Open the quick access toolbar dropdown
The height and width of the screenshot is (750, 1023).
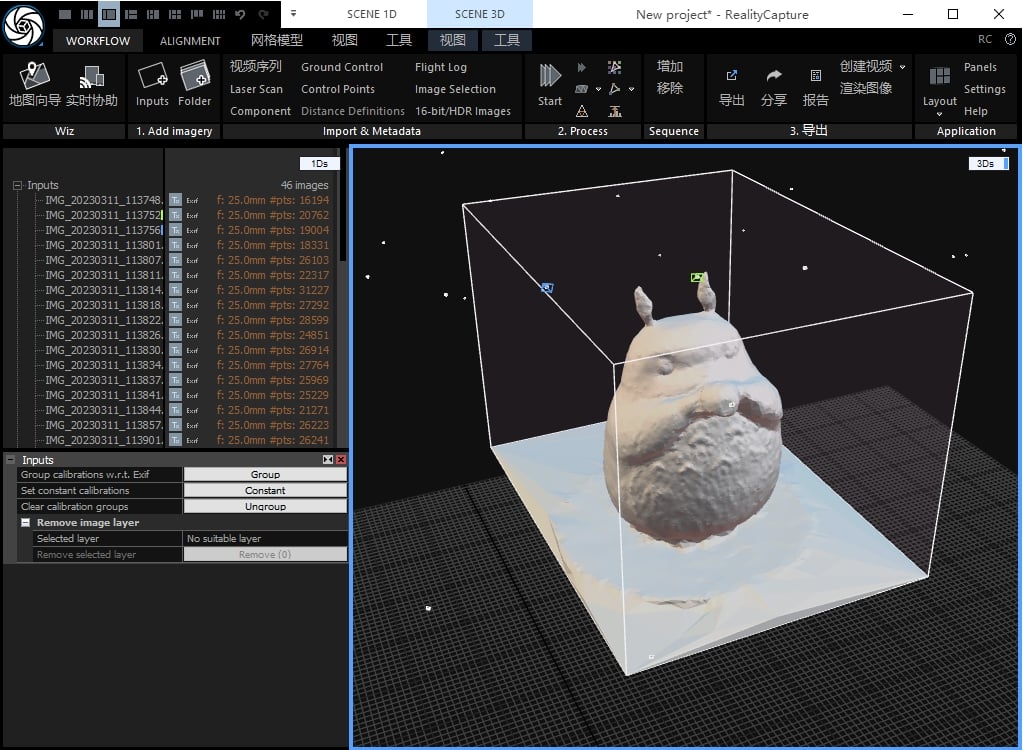293,13
